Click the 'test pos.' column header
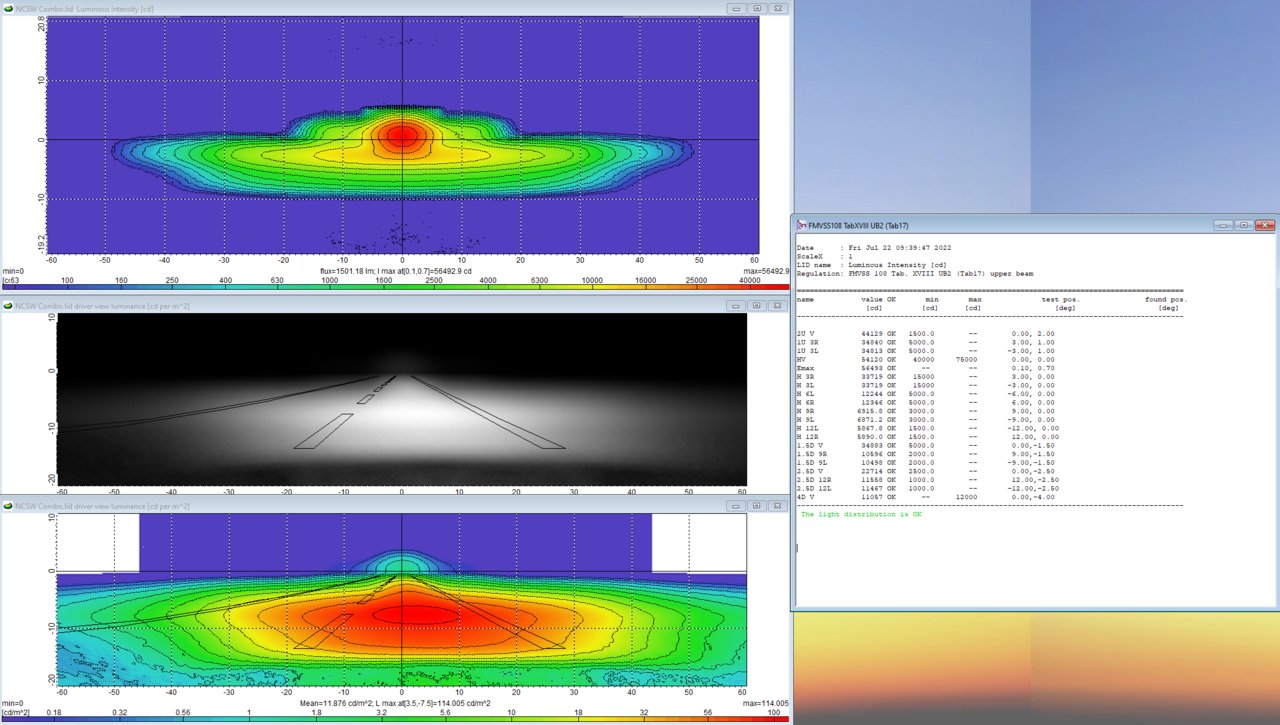The image size is (1280, 725). [1060, 299]
